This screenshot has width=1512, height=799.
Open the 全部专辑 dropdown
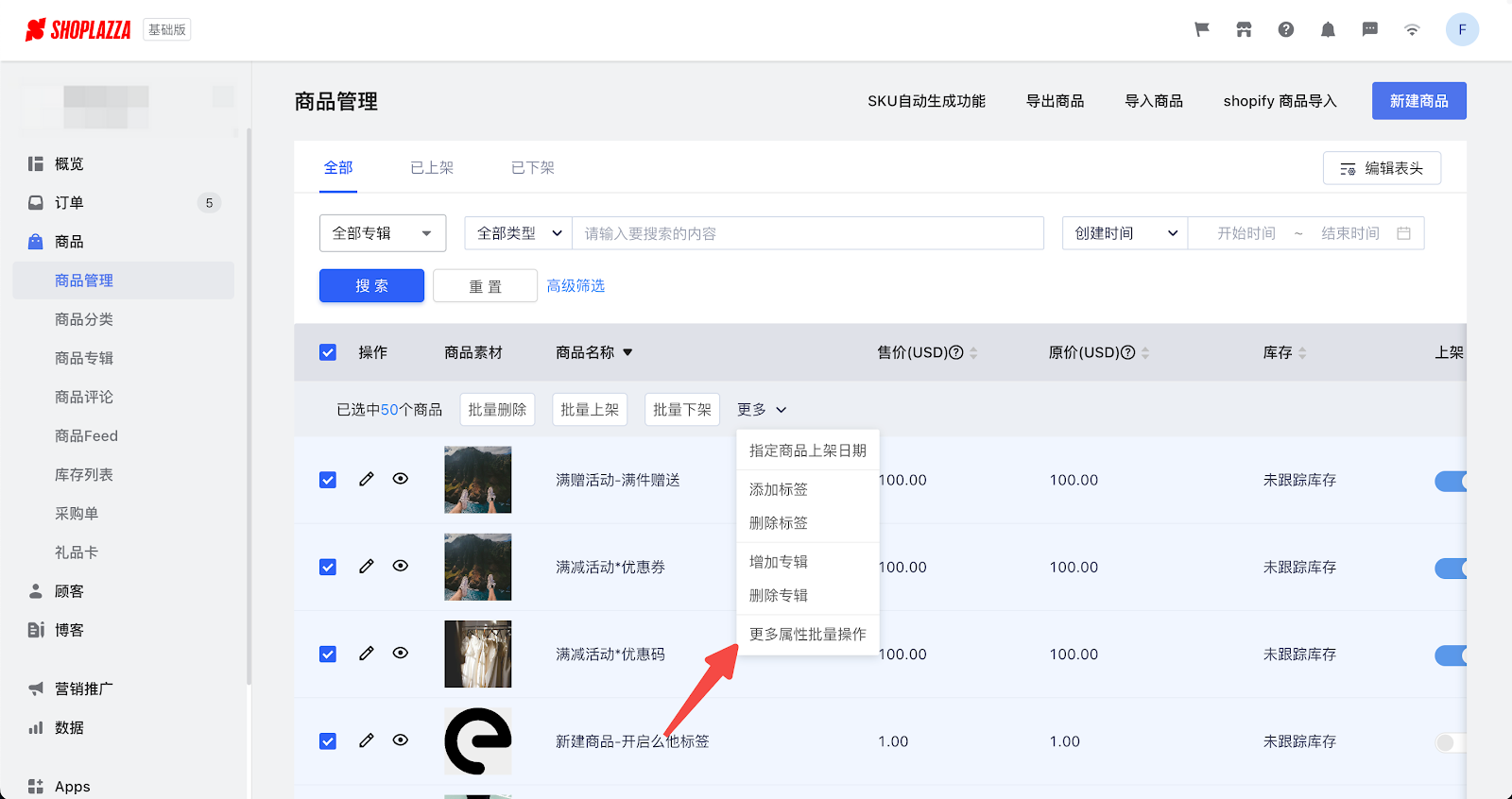pos(383,233)
